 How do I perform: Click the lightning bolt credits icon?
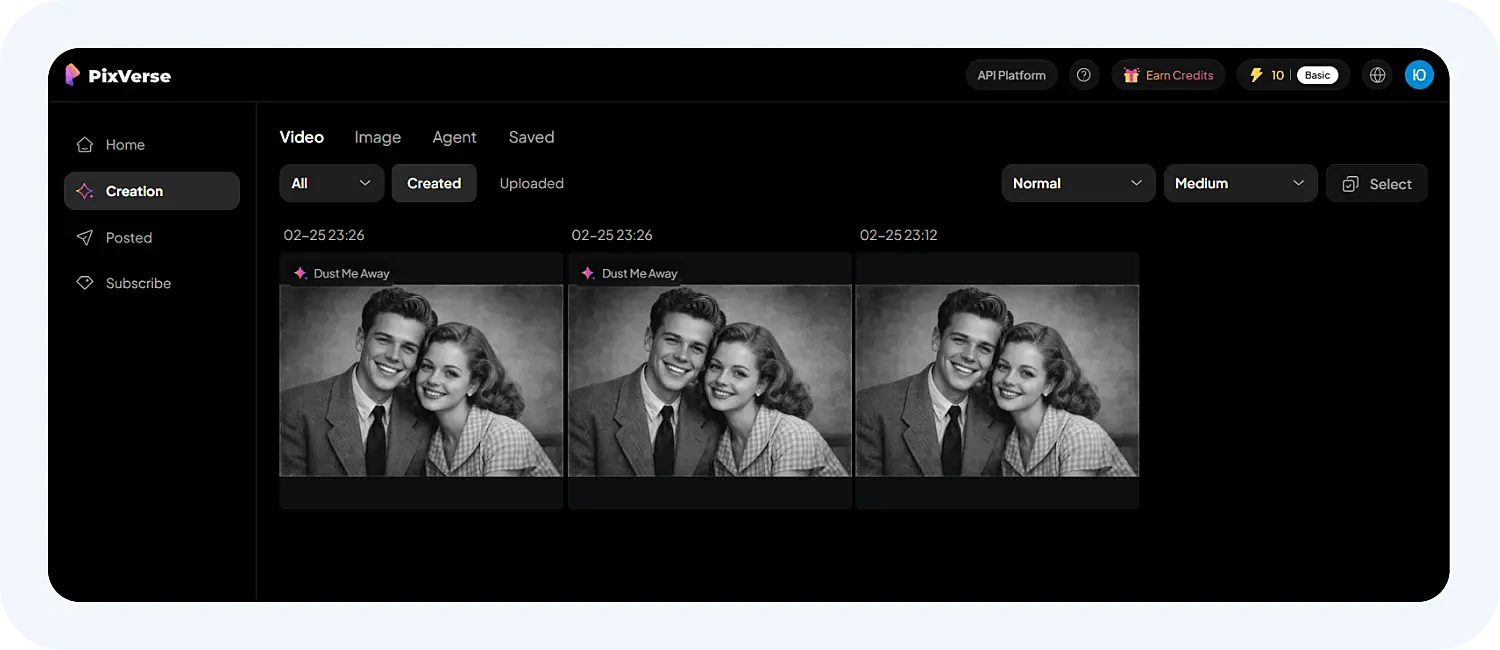pyautogui.click(x=1256, y=75)
